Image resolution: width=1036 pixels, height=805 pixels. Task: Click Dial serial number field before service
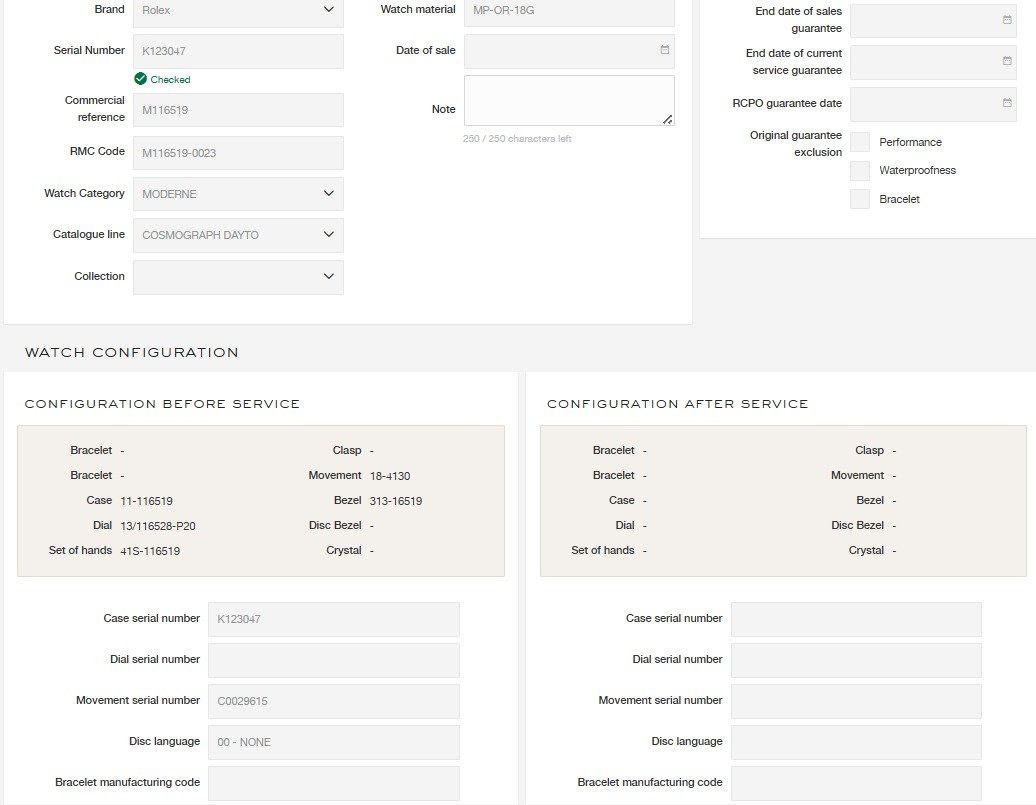(x=333, y=660)
